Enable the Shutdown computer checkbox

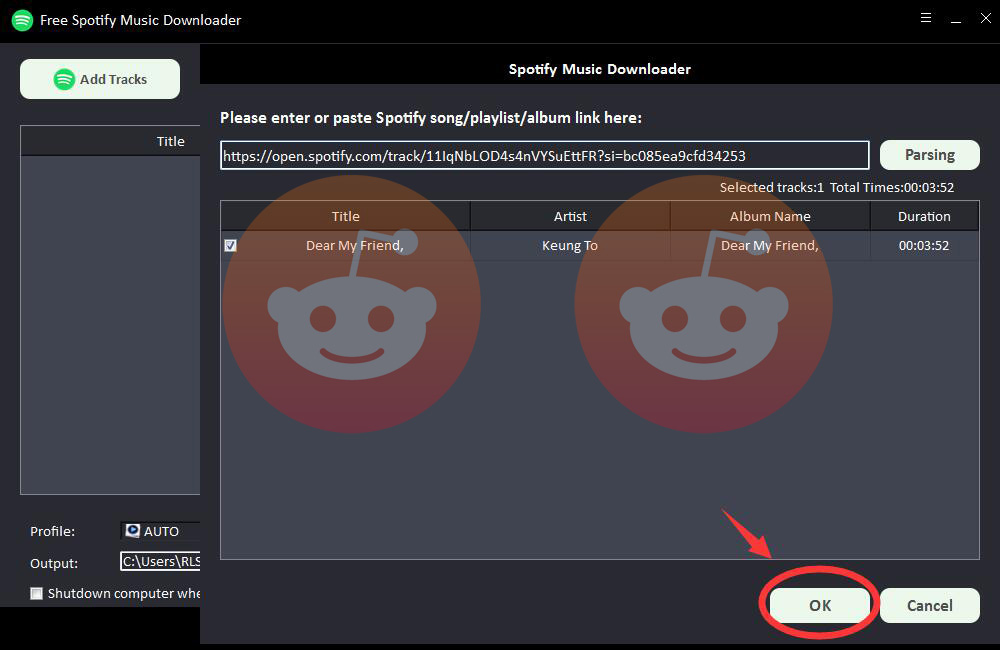37,593
